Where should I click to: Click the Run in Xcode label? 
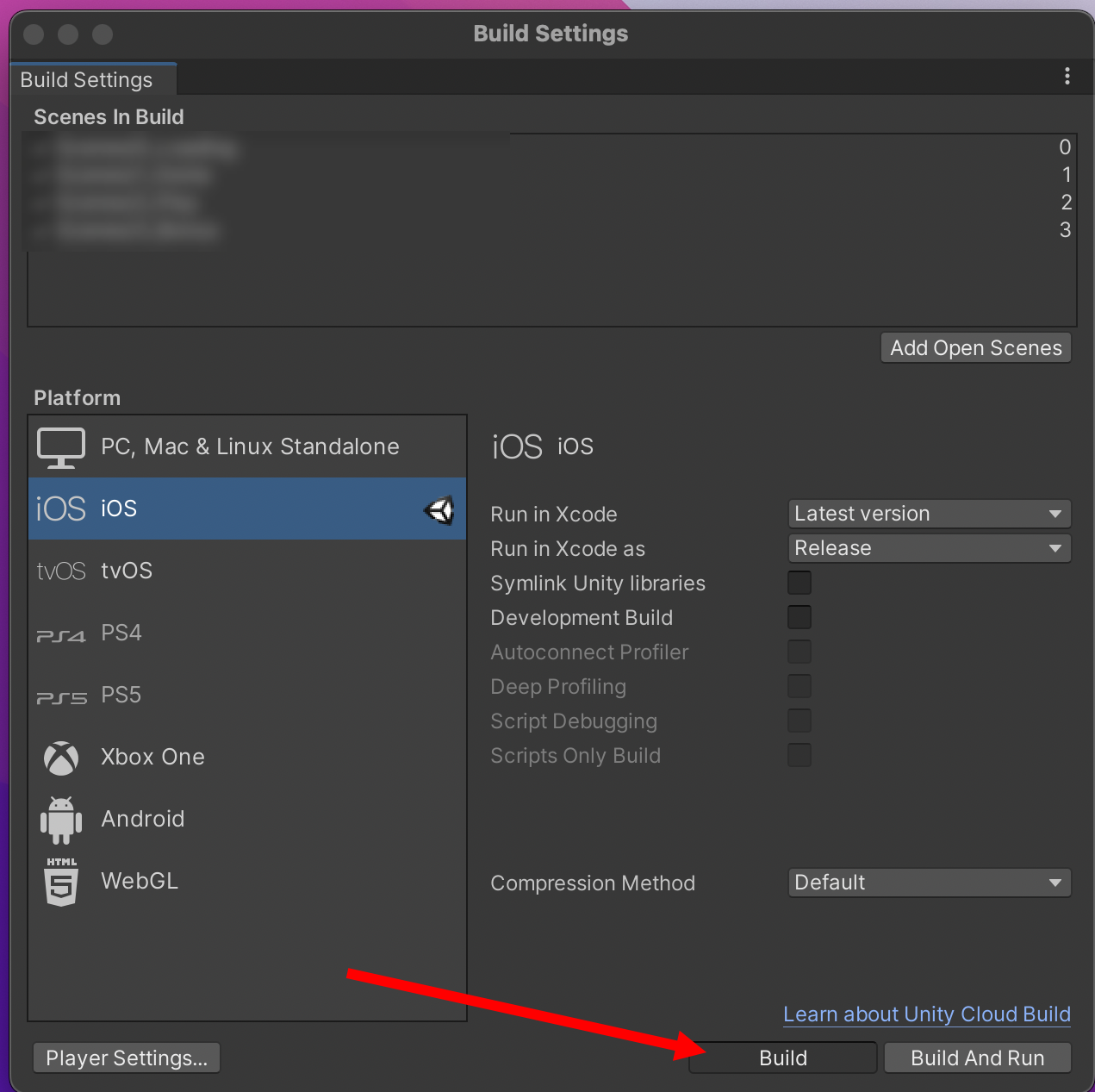554,515
